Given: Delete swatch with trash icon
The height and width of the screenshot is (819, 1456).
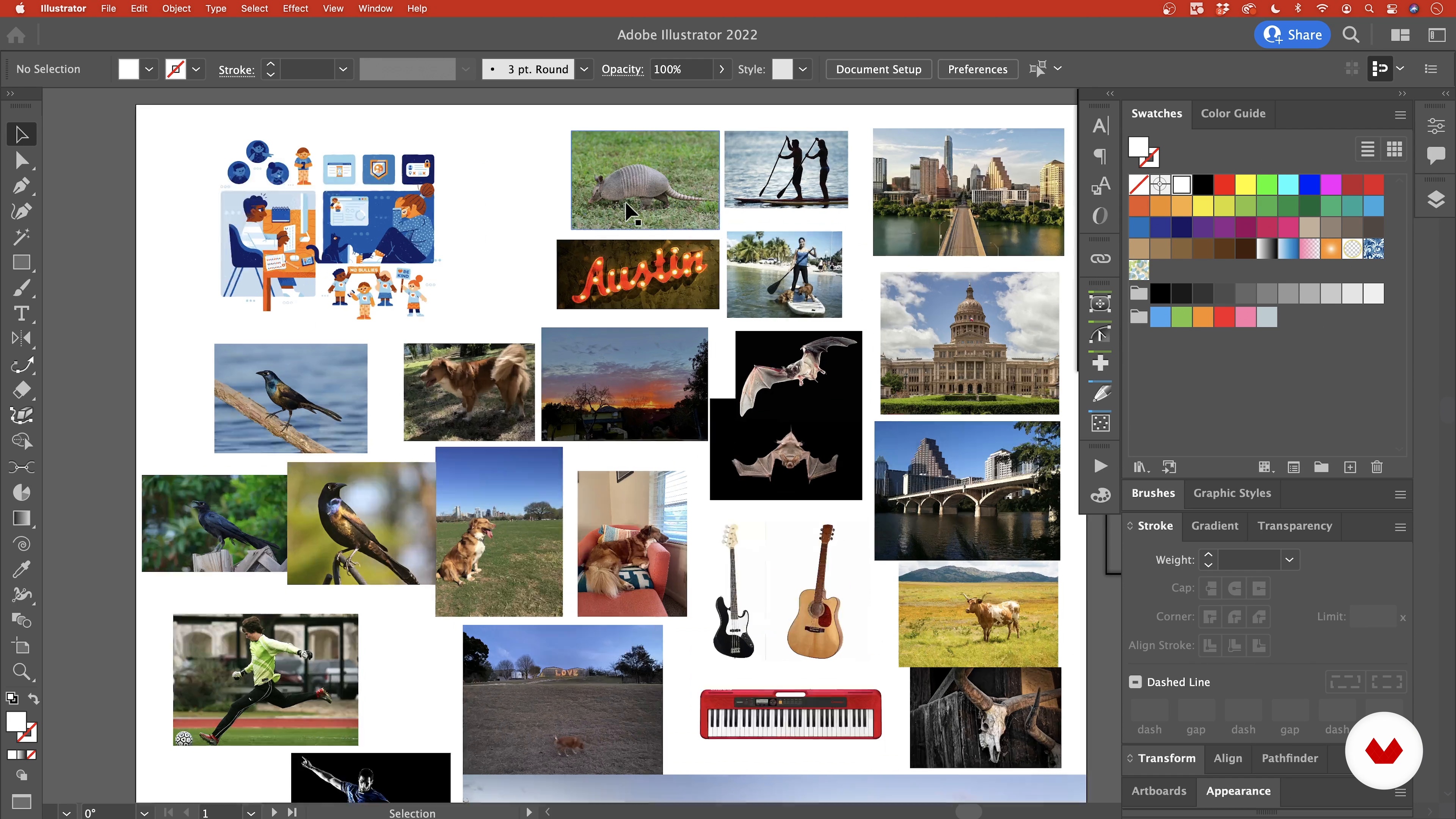Looking at the screenshot, I should tap(1377, 467).
